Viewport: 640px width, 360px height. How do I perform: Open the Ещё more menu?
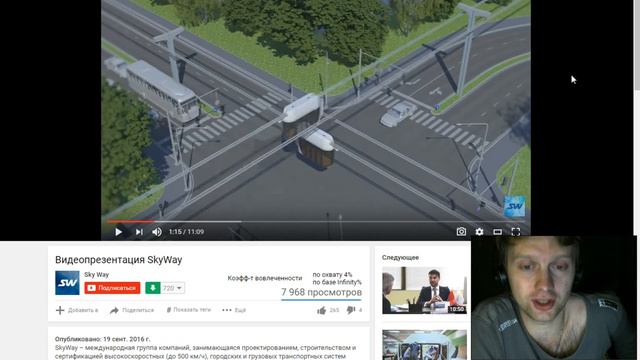pos(234,310)
